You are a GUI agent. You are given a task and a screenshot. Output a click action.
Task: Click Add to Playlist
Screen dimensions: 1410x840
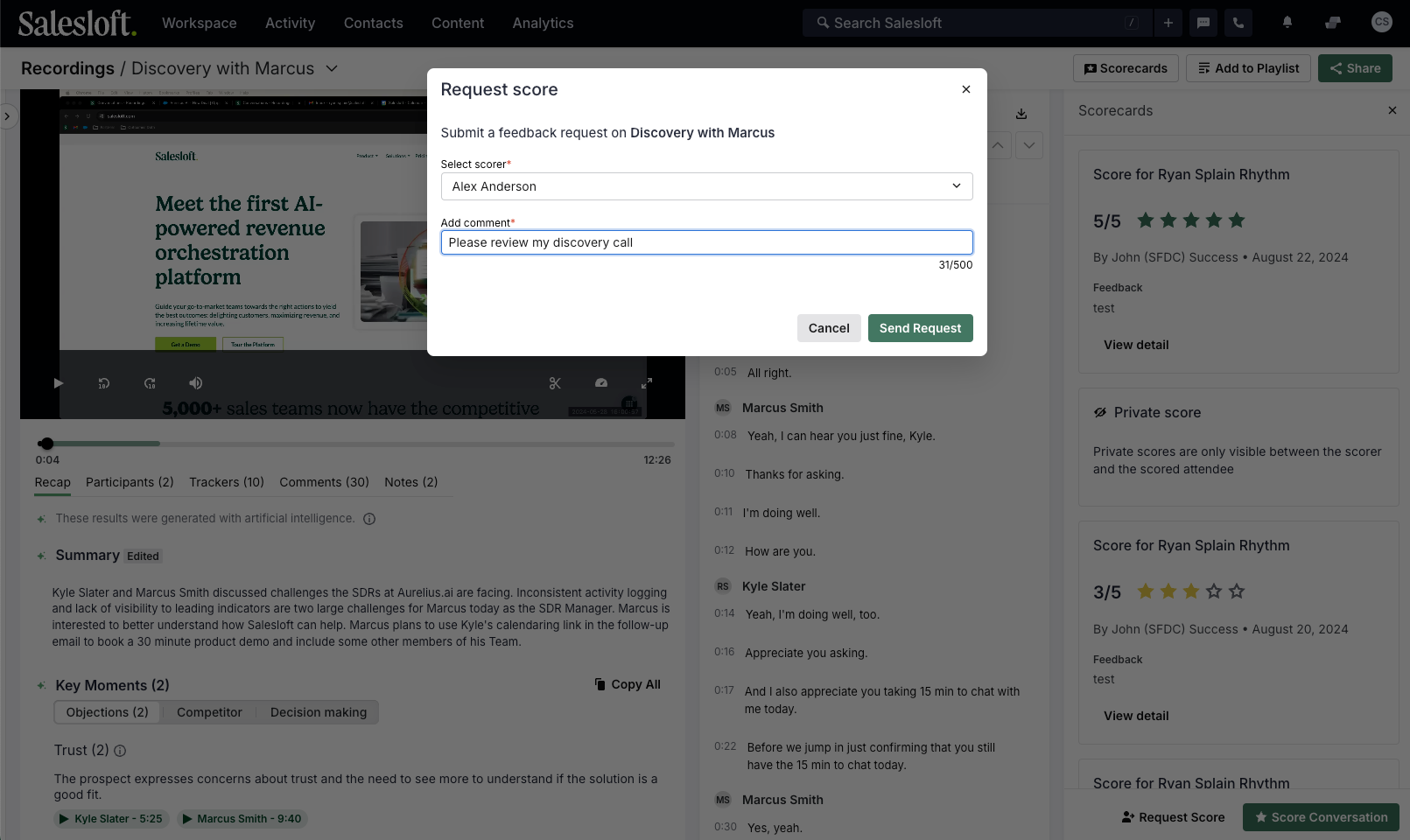[1249, 68]
